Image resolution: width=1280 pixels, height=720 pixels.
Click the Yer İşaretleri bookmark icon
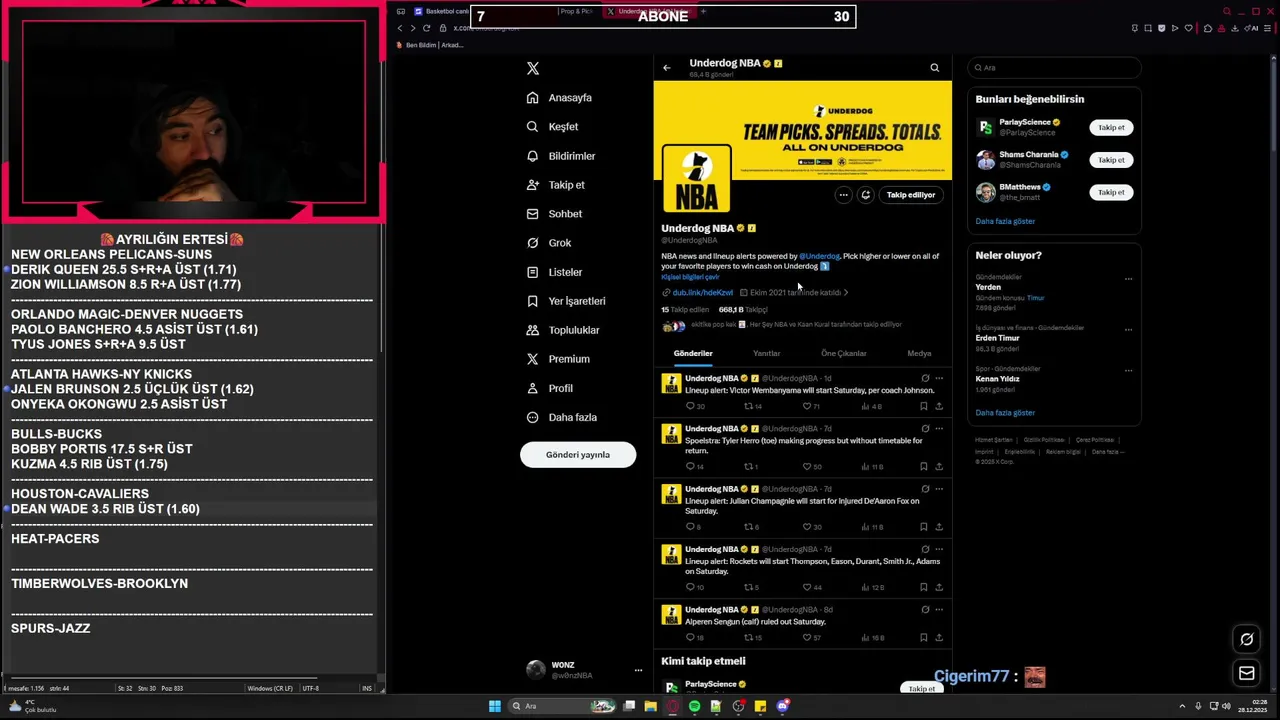533,301
